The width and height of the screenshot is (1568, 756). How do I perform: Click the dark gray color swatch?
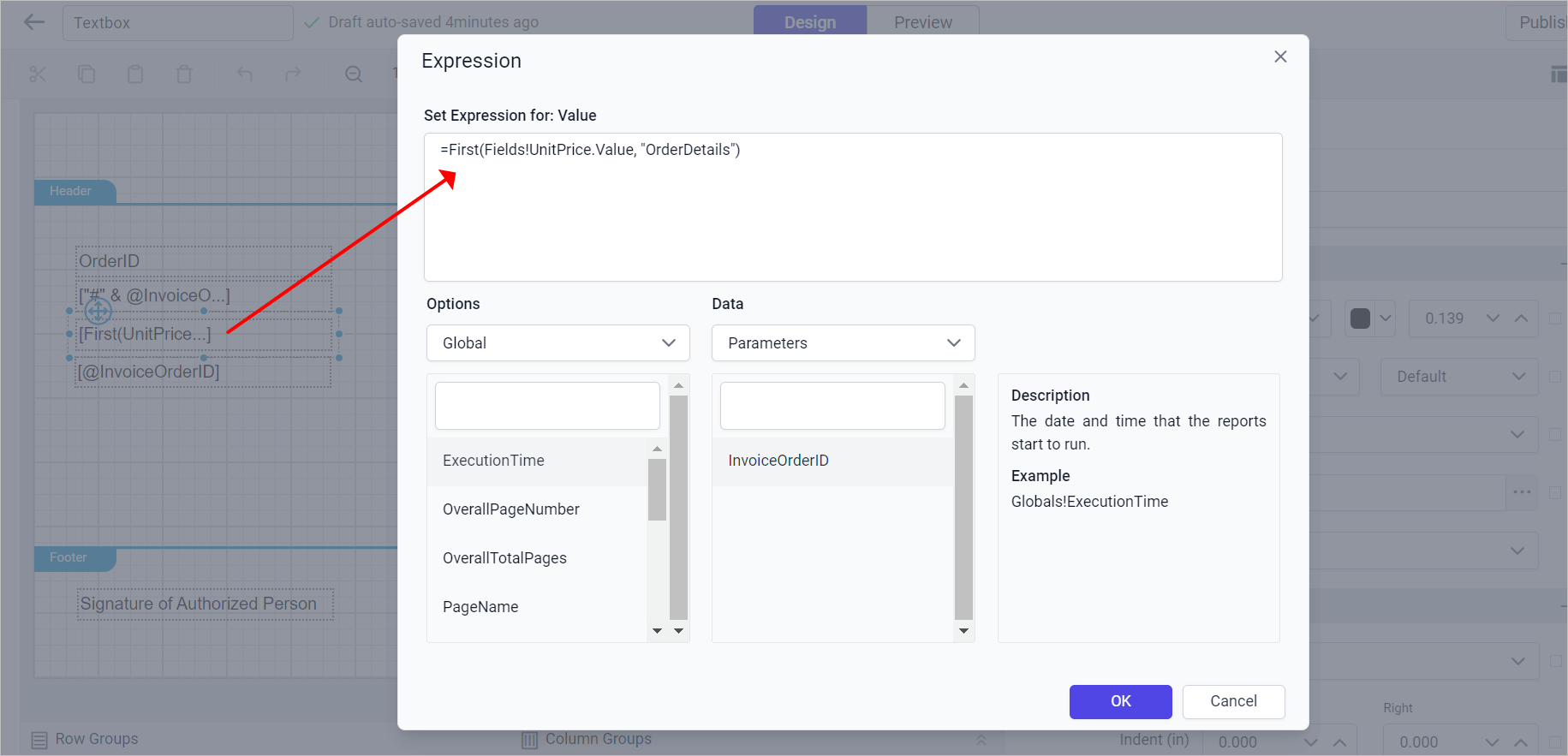pyautogui.click(x=1360, y=318)
